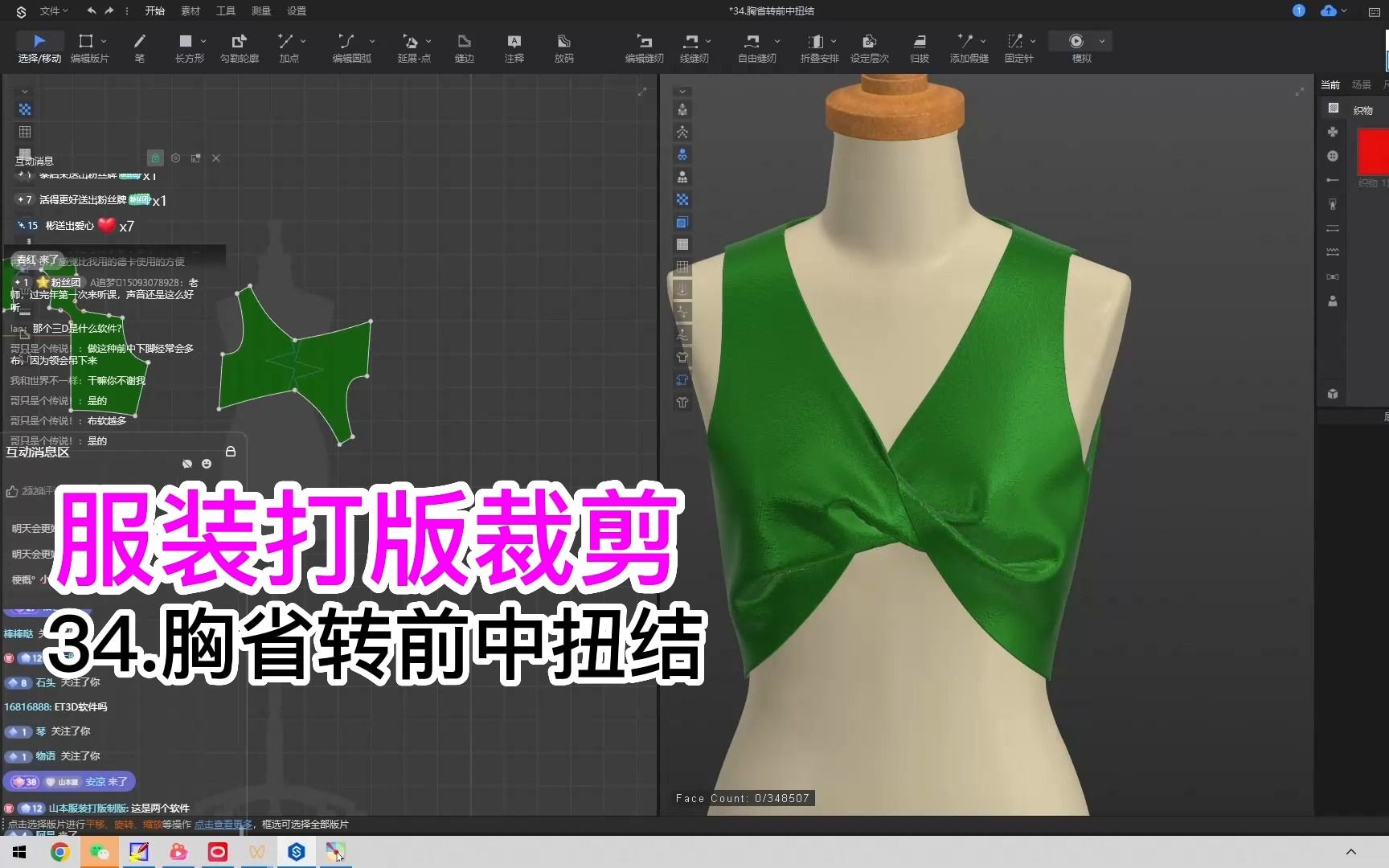
Task: Toggle avatar skeleton display in 3D view
Action: [x=682, y=133]
